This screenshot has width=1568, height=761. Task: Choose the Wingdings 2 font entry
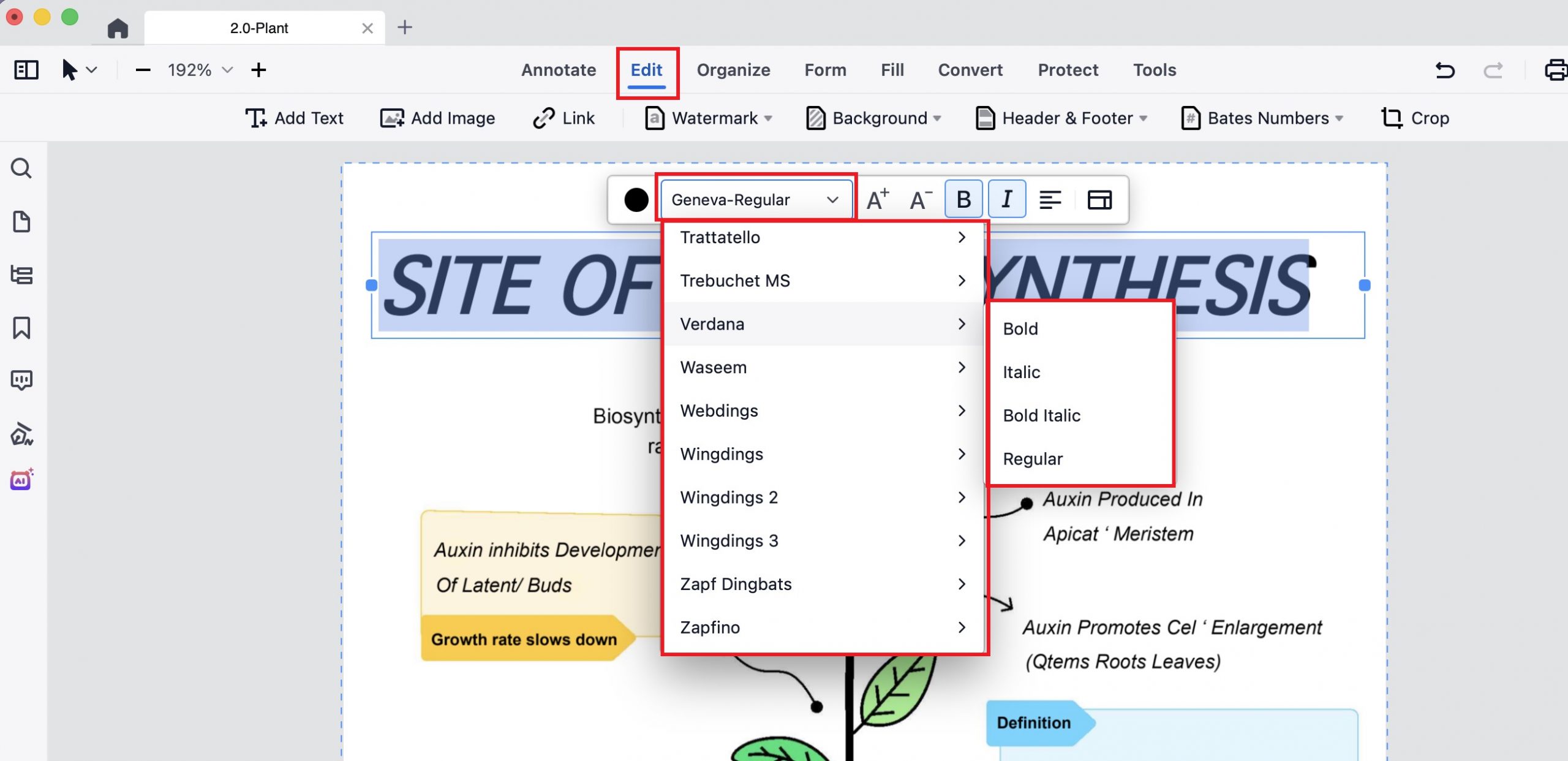pyautogui.click(x=824, y=497)
